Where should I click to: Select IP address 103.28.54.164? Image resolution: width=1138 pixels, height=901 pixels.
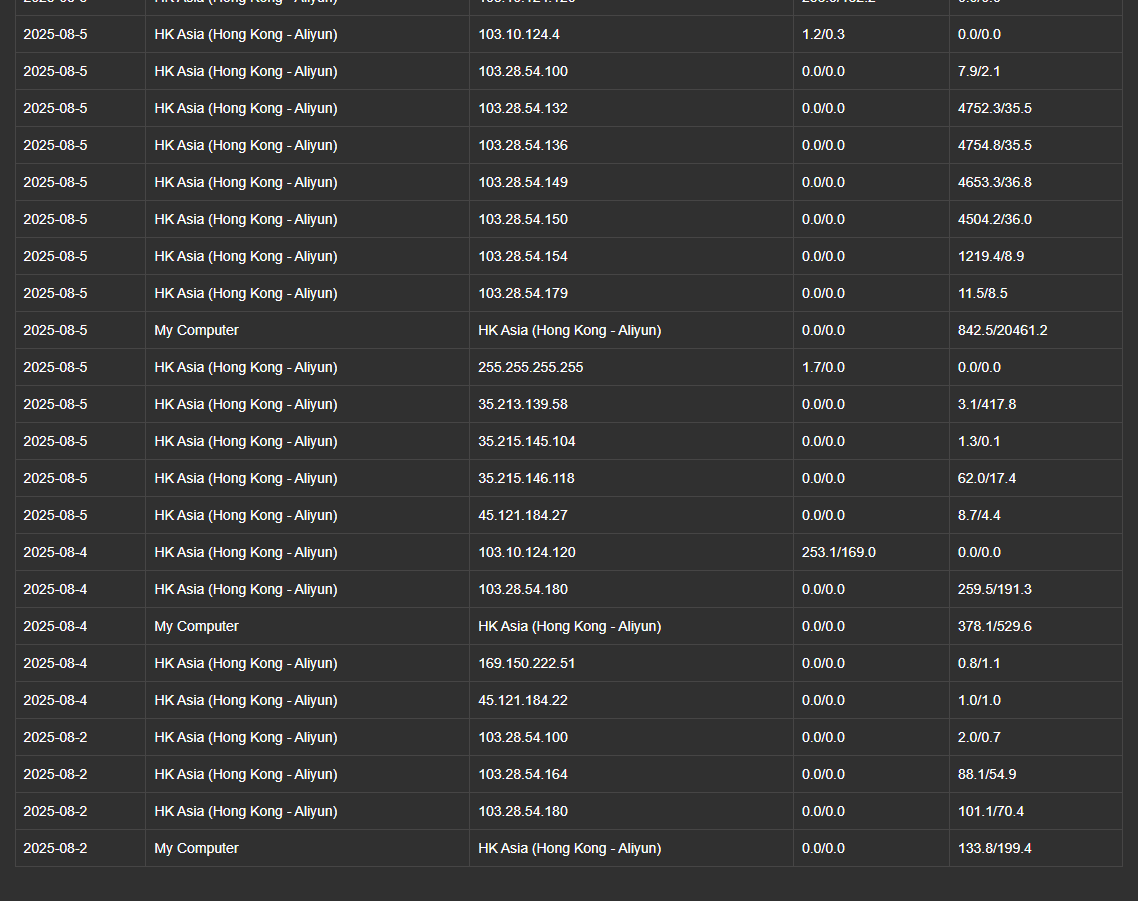point(523,774)
